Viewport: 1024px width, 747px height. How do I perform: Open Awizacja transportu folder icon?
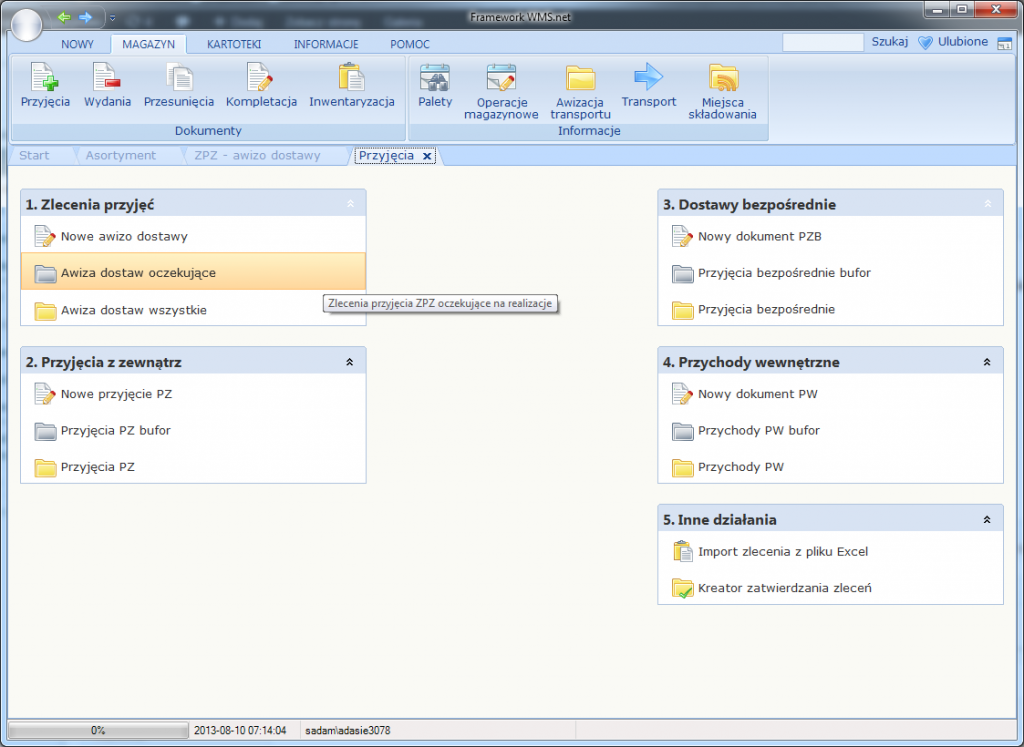point(580,78)
